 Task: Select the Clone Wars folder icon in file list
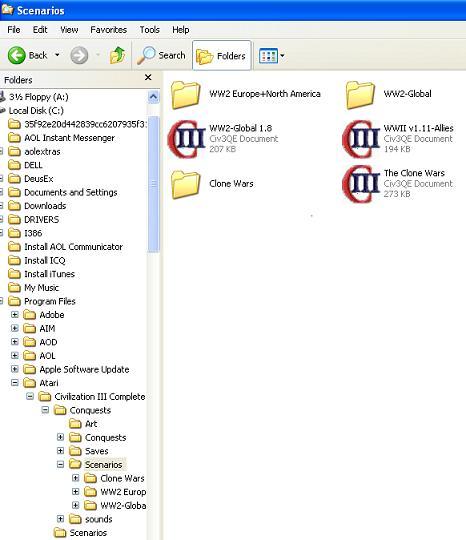click(186, 185)
